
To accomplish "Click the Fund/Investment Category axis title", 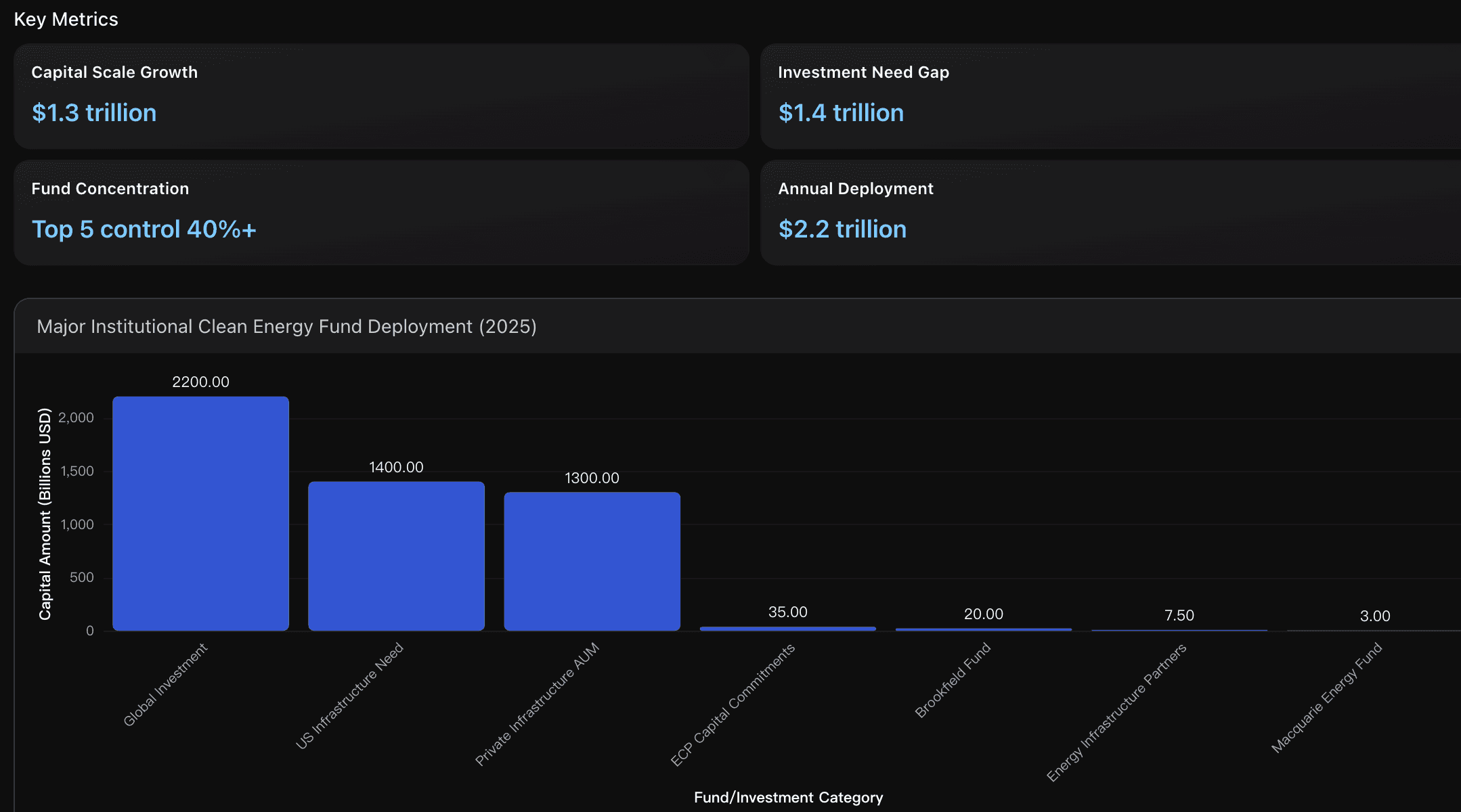I will coord(788,797).
